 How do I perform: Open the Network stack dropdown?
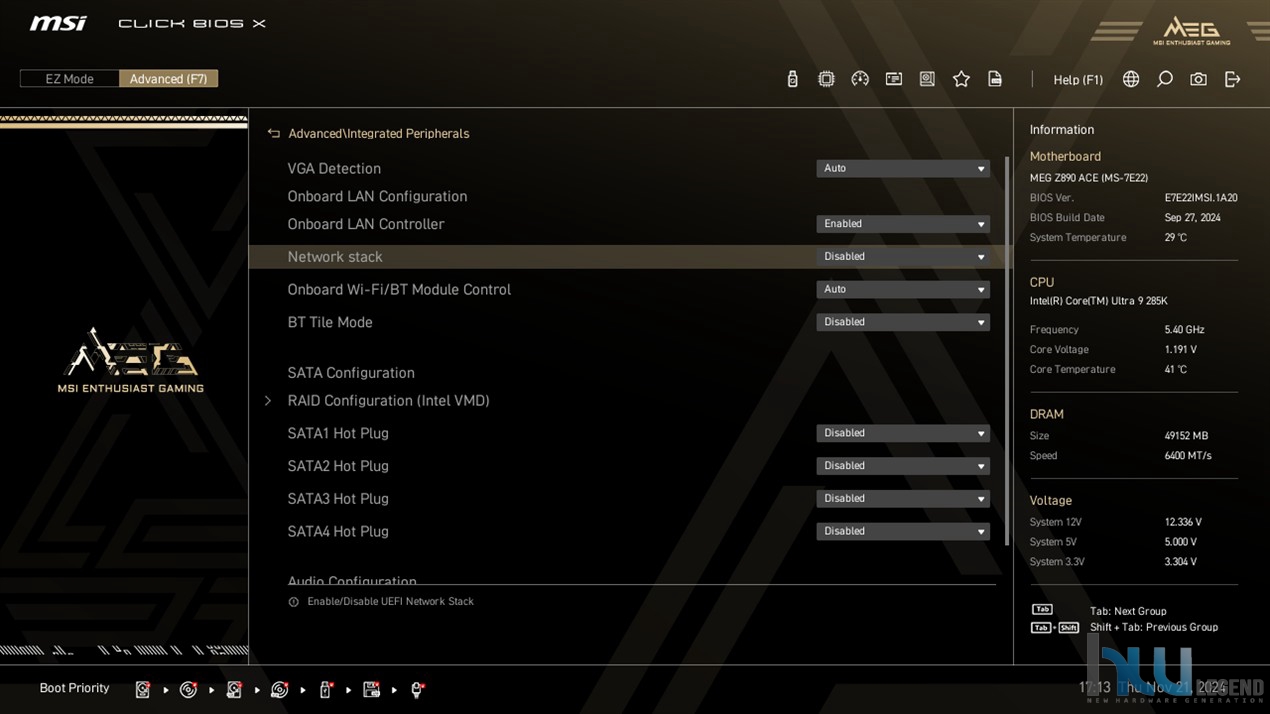tap(903, 257)
